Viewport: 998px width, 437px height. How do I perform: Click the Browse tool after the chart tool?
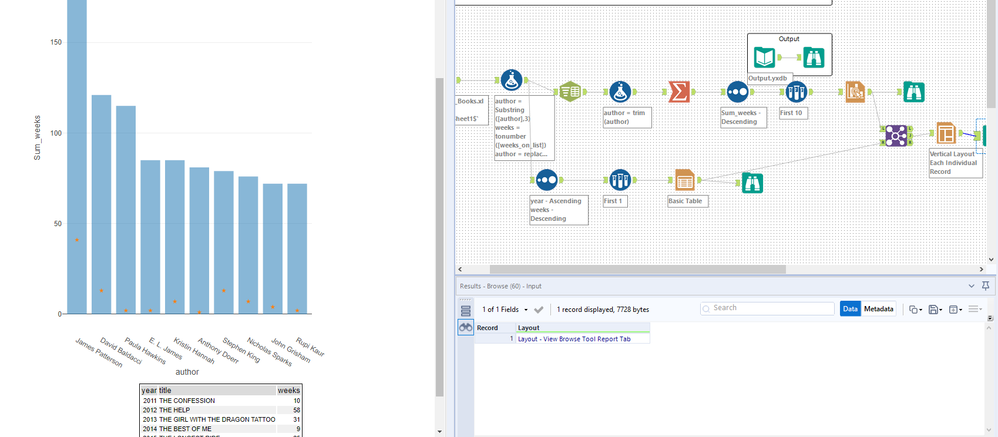tap(914, 92)
